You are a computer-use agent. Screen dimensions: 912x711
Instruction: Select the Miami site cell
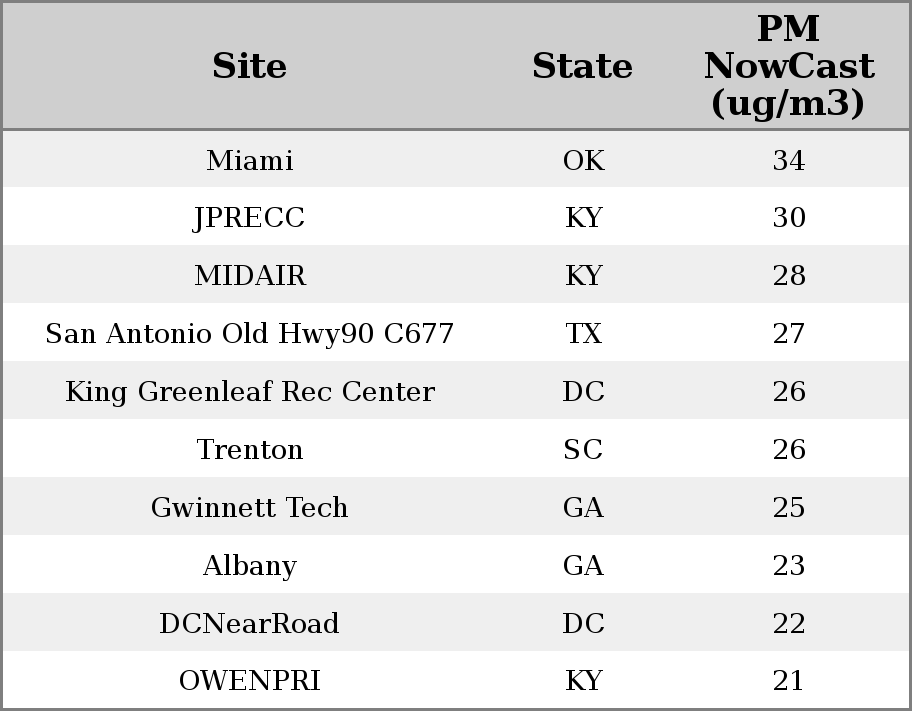[x=249, y=161]
